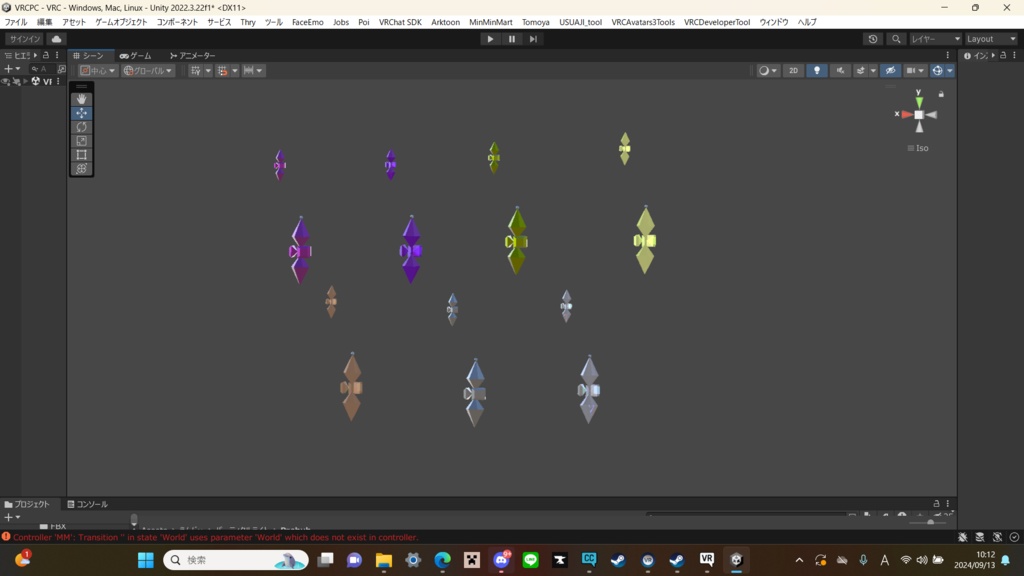Toggle scene lighting bulb button
Image resolution: width=1024 pixels, height=576 pixels.
[817, 71]
